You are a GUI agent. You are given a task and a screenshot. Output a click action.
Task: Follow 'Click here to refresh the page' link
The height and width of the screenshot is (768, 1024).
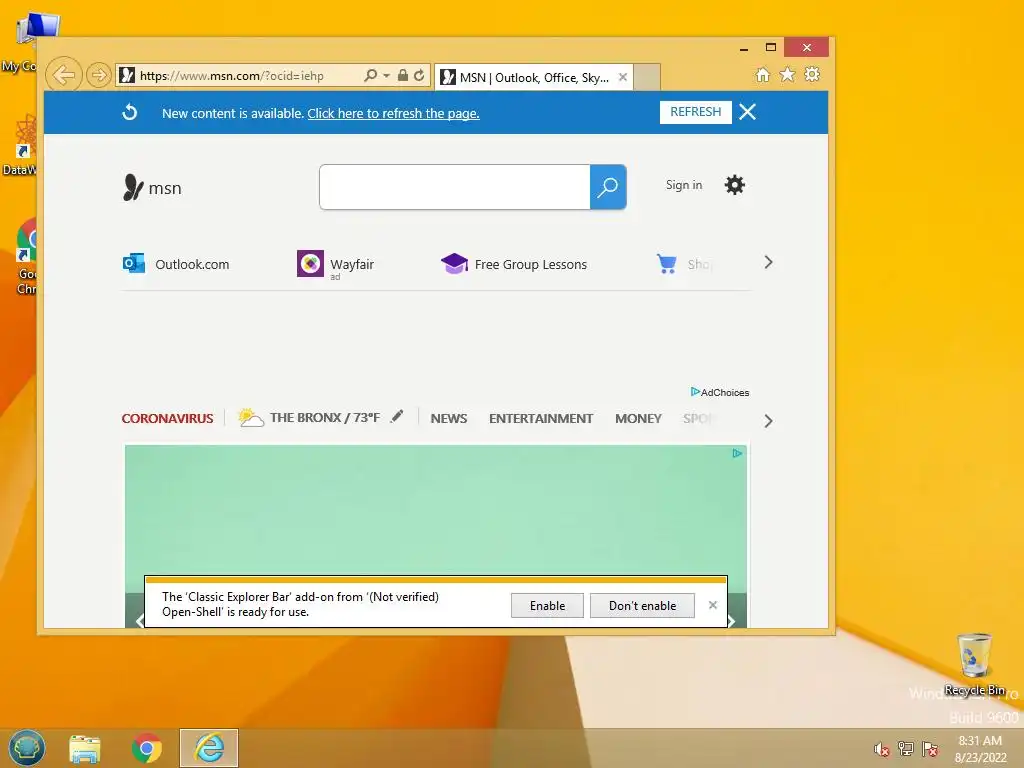(x=393, y=113)
